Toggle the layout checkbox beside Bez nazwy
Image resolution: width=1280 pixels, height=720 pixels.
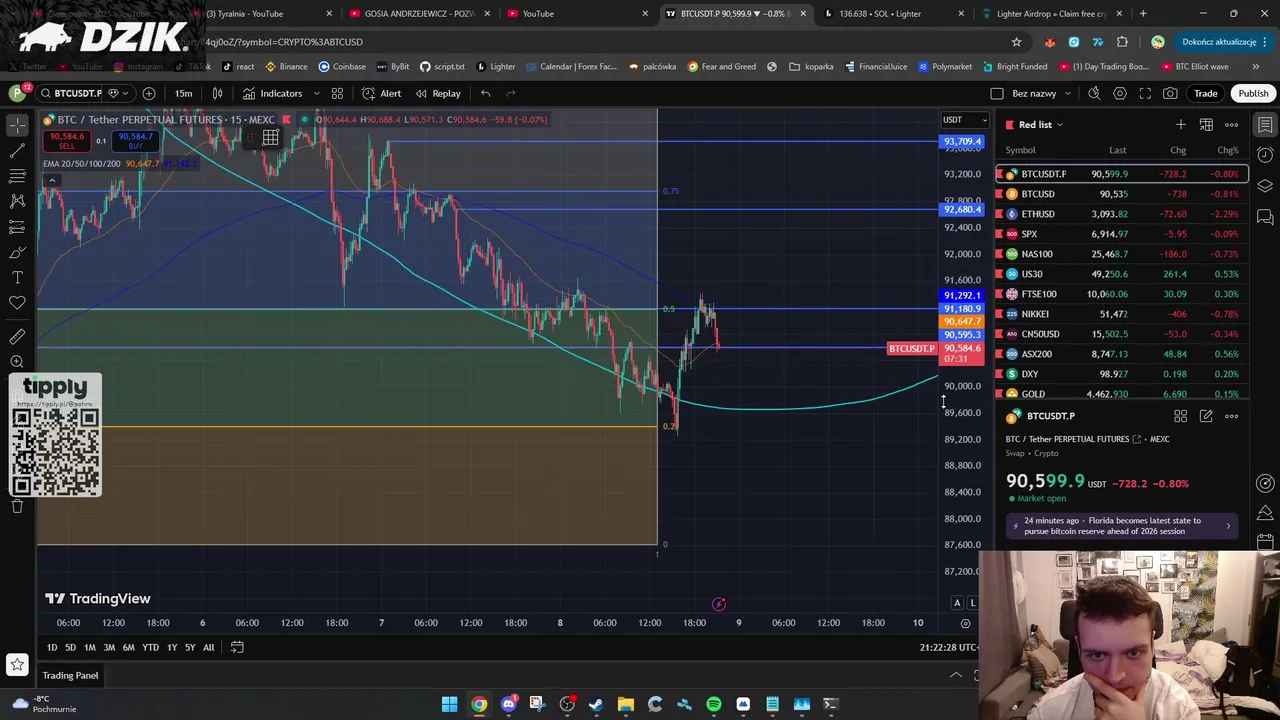pyautogui.click(x=997, y=93)
